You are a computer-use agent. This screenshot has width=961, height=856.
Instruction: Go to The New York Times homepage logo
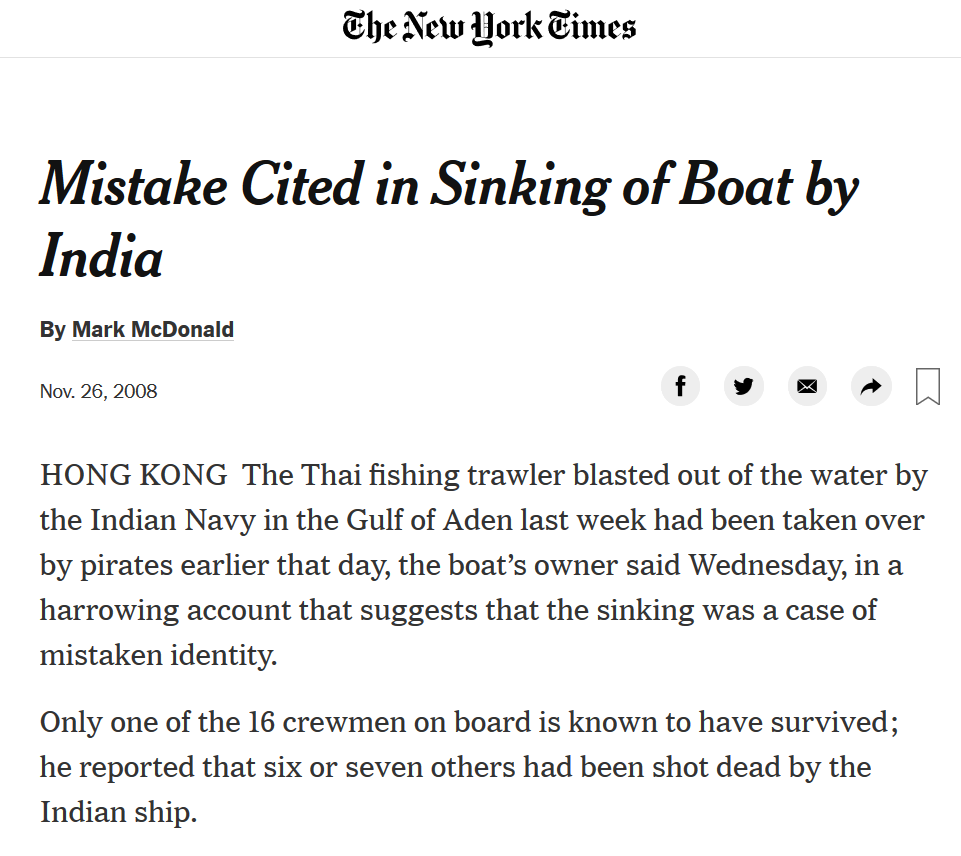pos(489,28)
